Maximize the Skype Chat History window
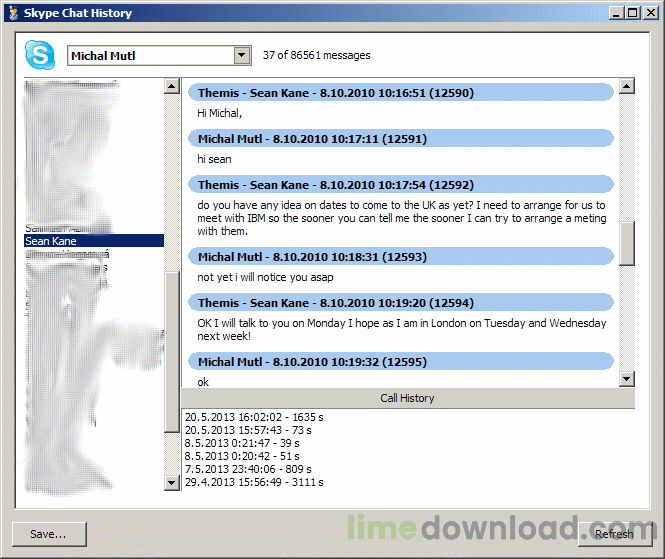Viewport: 665px width, 559px height. coord(633,13)
